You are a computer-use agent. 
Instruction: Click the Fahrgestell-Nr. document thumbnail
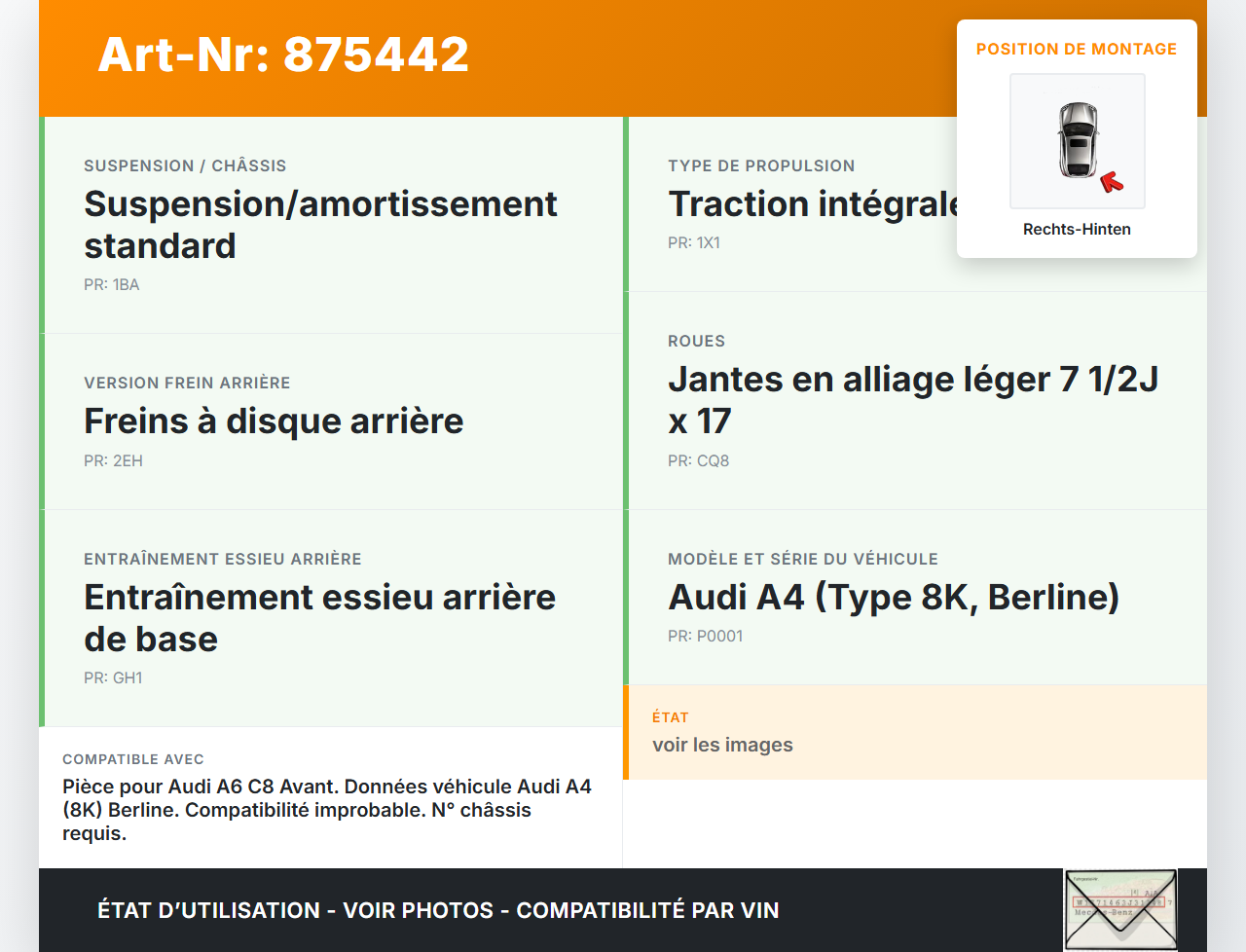(x=1120, y=908)
